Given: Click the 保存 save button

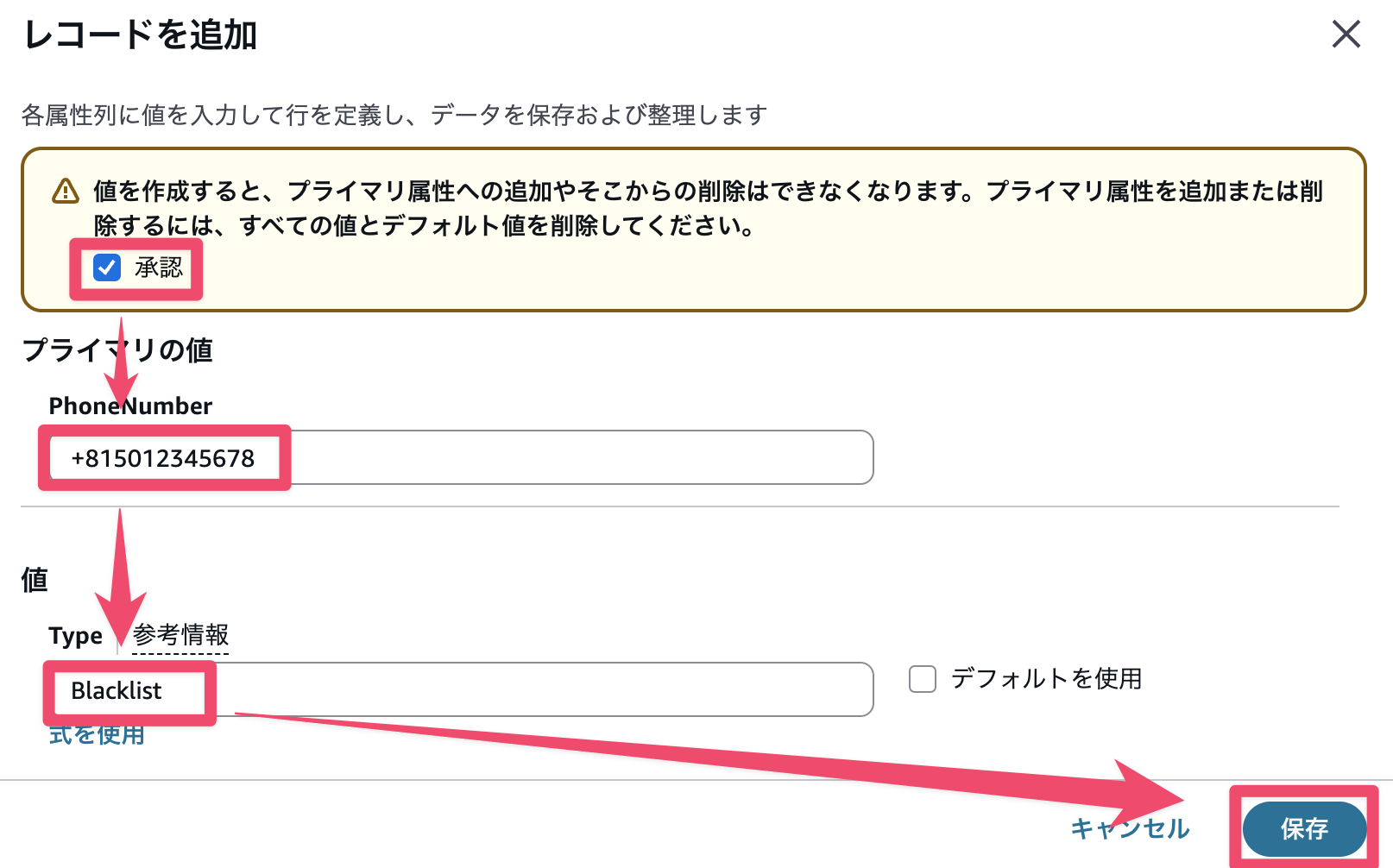Looking at the screenshot, I should pyautogui.click(x=1304, y=829).
